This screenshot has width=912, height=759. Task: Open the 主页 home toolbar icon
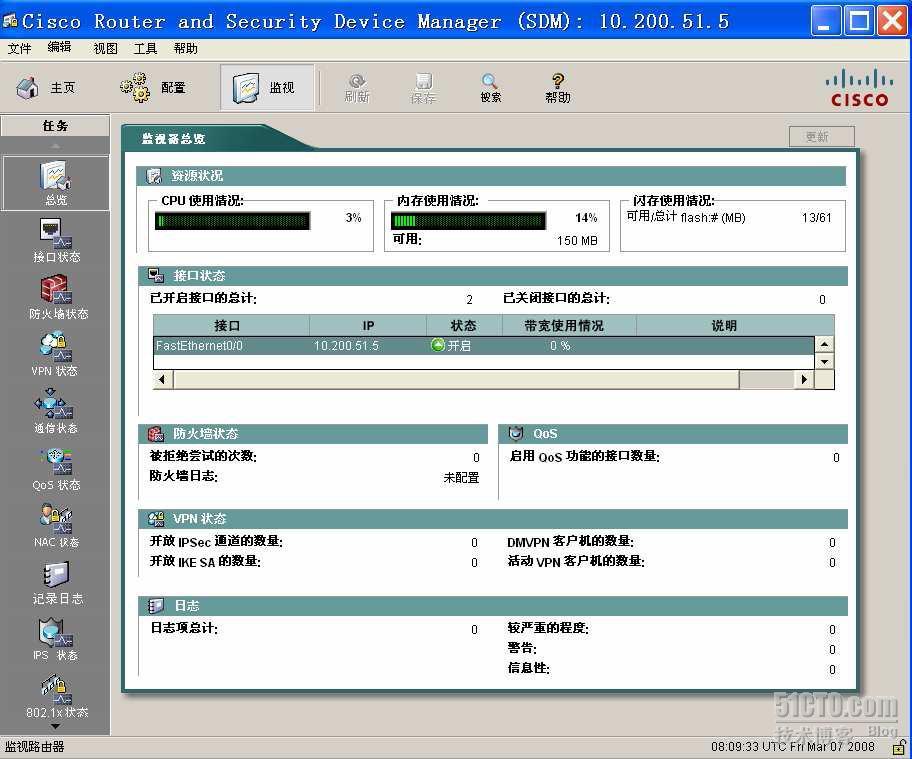click(27, 88)
